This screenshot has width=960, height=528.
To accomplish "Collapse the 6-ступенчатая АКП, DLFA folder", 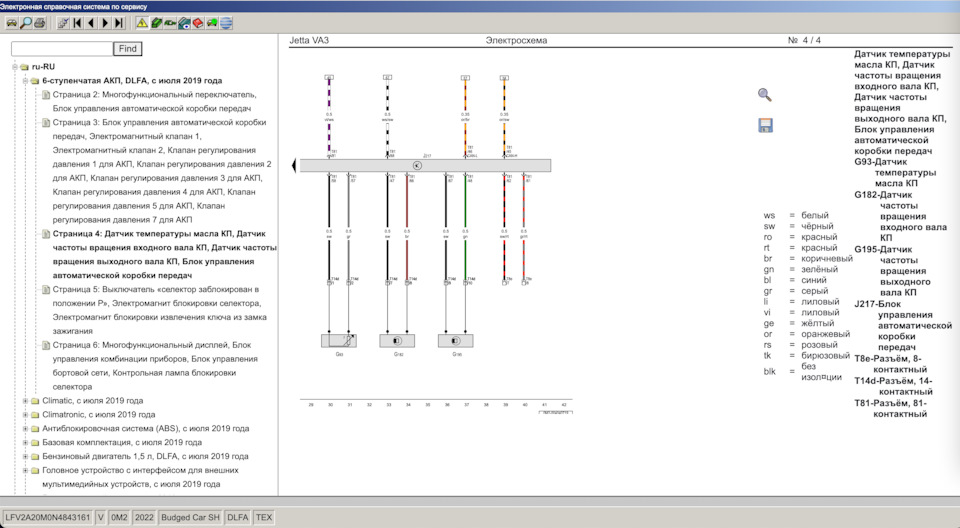I will [x=25, y=81].
